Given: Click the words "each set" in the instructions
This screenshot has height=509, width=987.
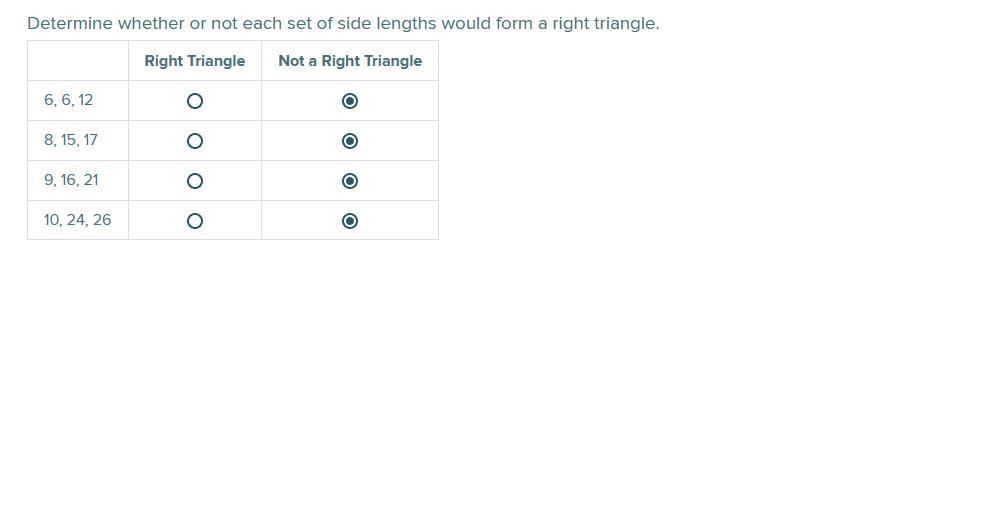Looking at the screenshot, I should [276, 24].
